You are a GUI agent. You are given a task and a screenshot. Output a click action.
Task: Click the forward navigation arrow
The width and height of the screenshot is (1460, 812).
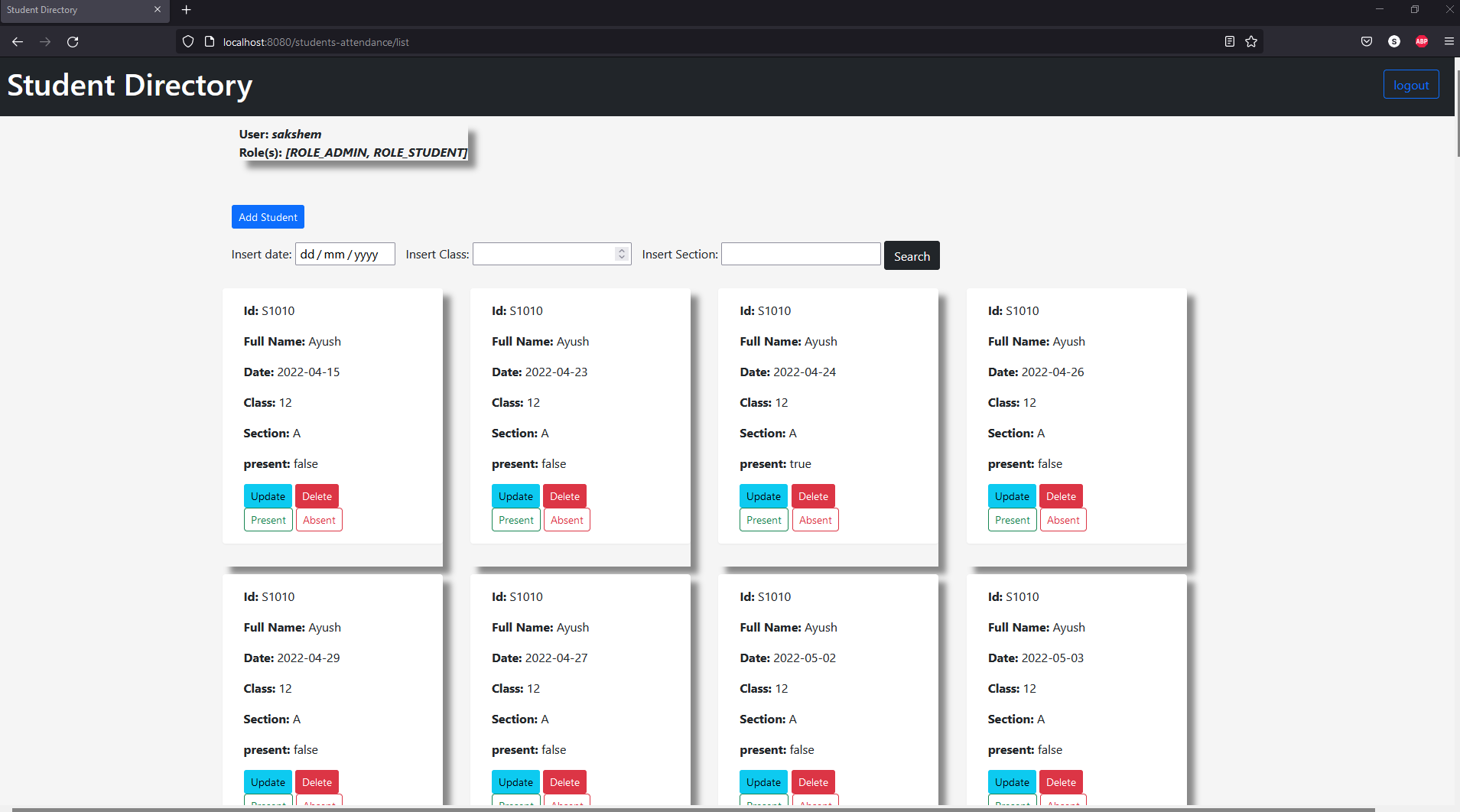pyautogui.click(x=45, y=42)
